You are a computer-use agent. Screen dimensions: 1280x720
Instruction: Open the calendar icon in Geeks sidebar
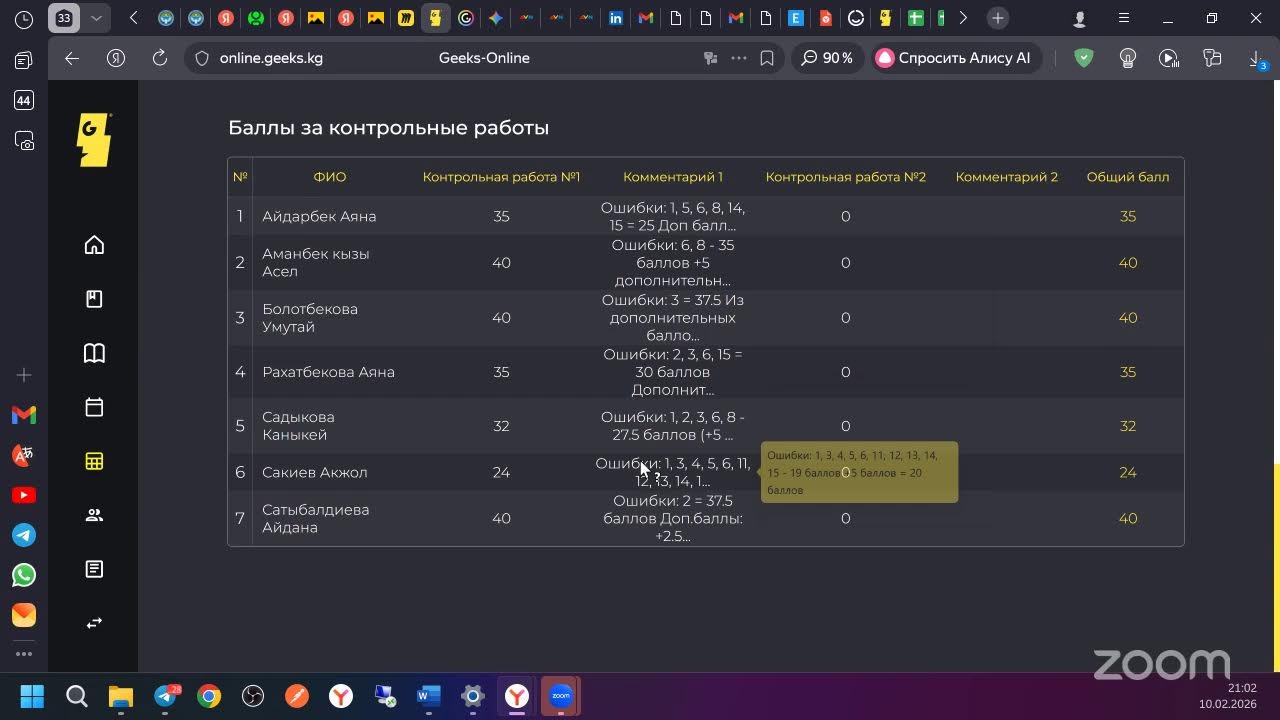94,407
